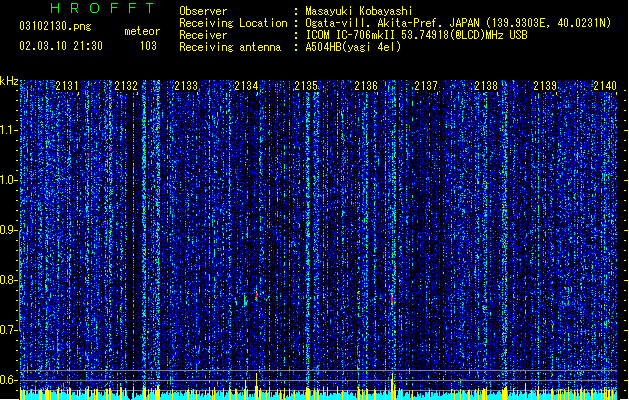629x400 pixels.
Task: Click the 0.6 kHz axis label
Action: tap(8, 380)
